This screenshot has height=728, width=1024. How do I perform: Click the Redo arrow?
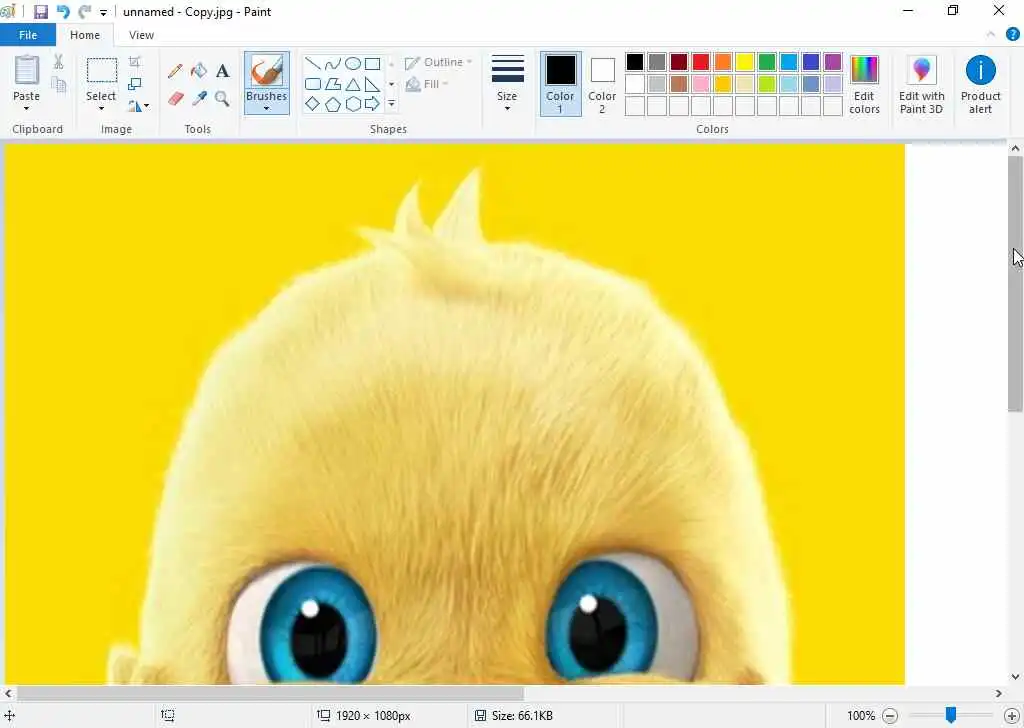coord(84,12)
